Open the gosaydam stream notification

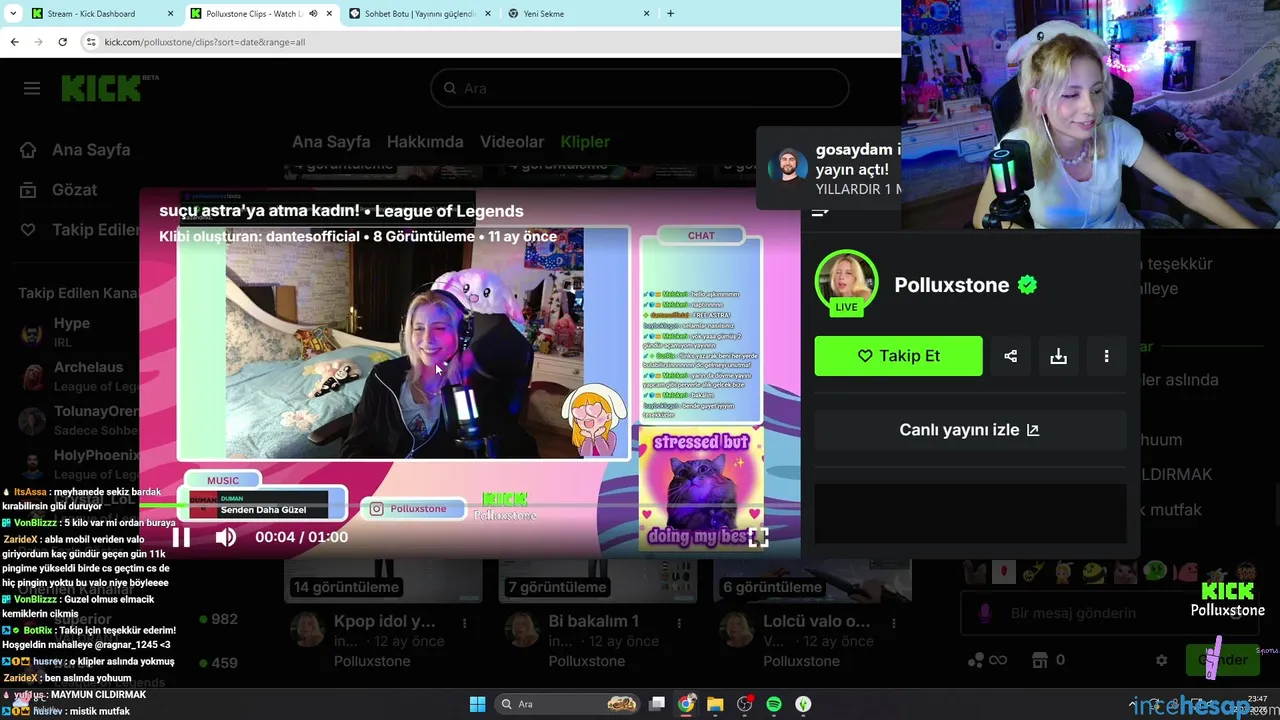829,168
